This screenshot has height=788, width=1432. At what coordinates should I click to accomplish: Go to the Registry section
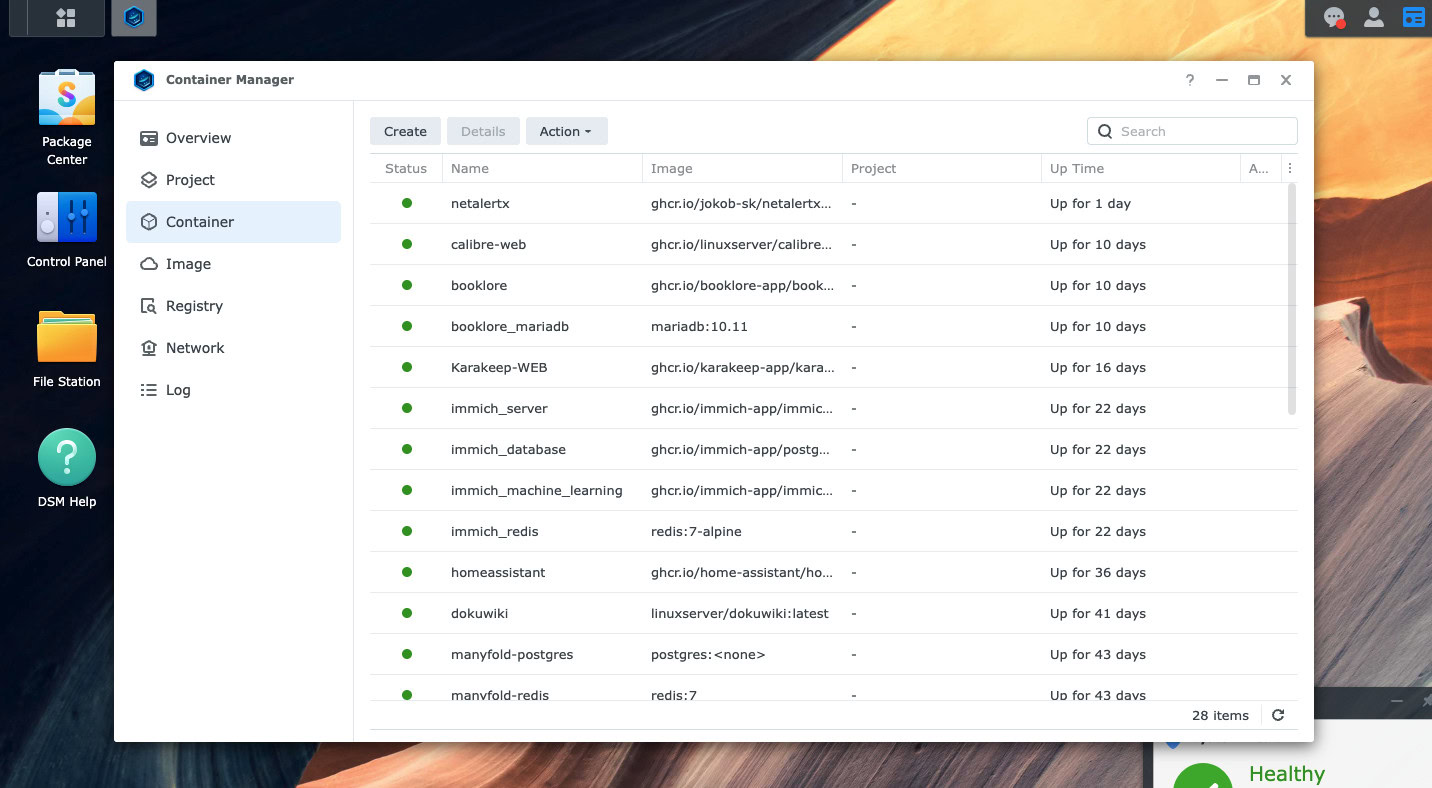(194, 306)
